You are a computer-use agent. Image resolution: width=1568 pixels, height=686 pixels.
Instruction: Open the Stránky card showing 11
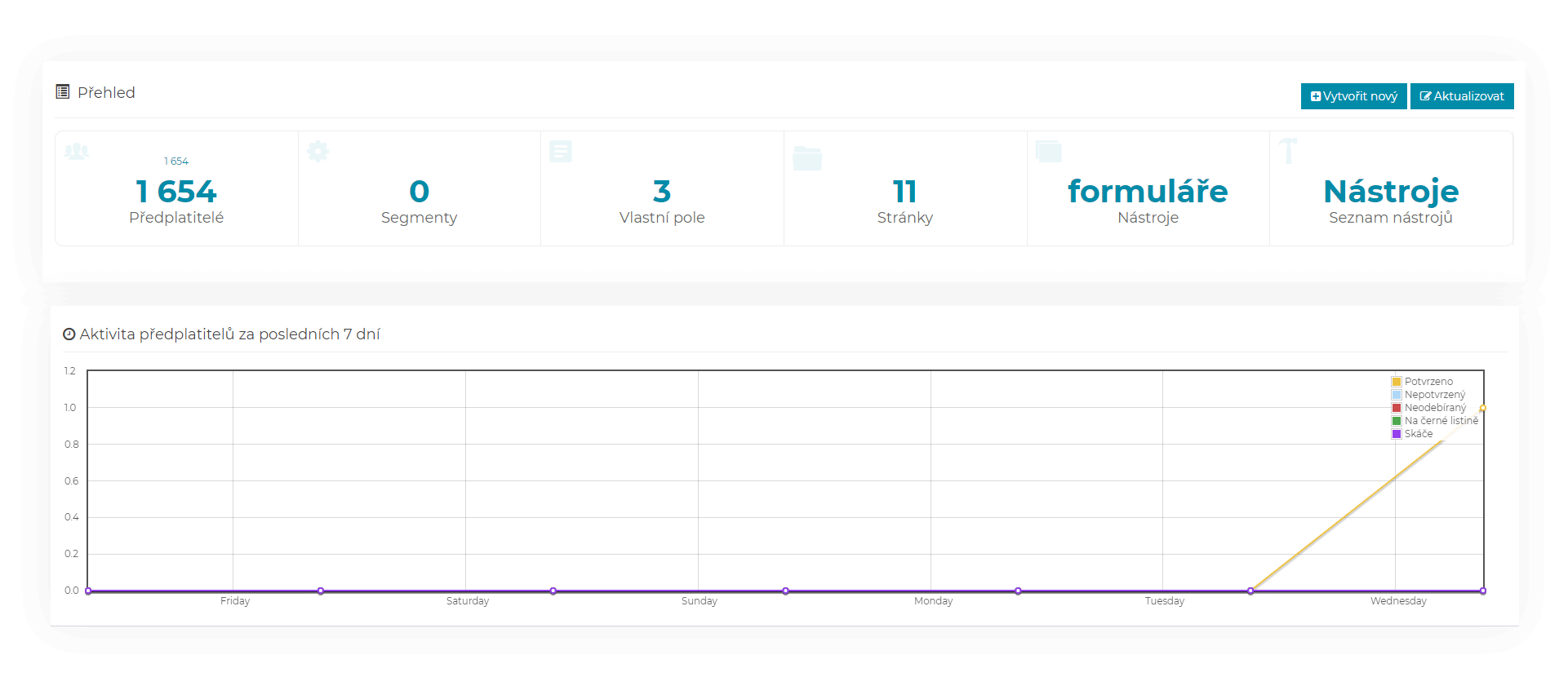click(905, 188)
